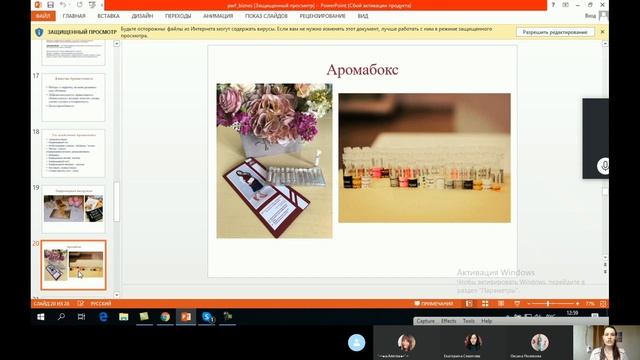This screenshot has height=360, width=640.
Task: Click Примечания button in status bar
Action: coord(433,304)
